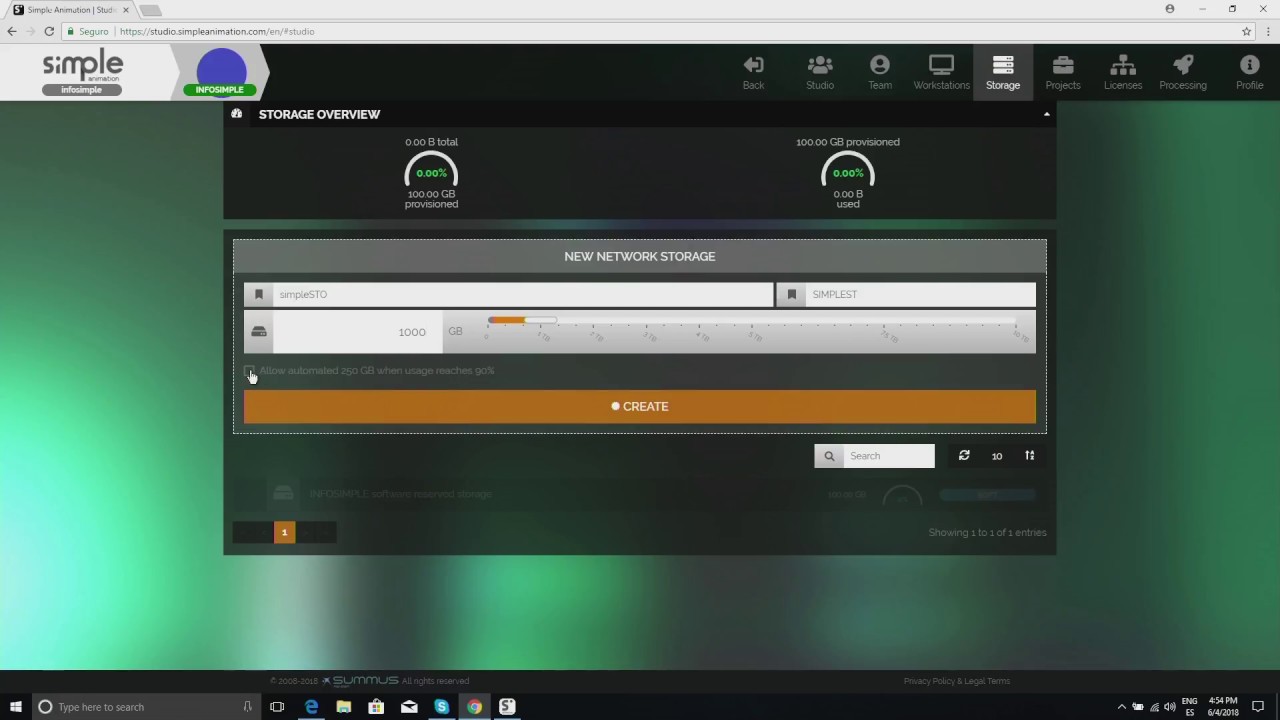Go to page 1

pyautogui.click(x=284, y=532)
